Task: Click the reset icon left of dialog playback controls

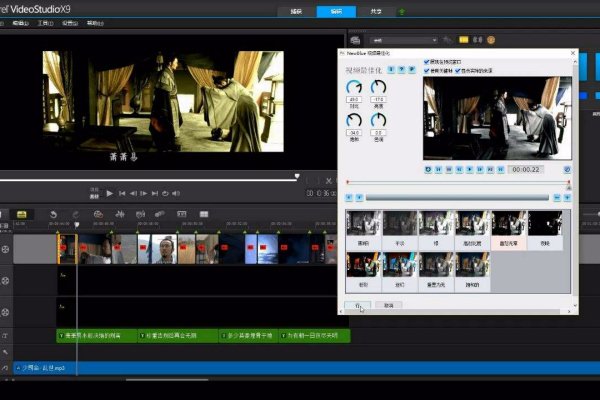Action: click(427, 170)
